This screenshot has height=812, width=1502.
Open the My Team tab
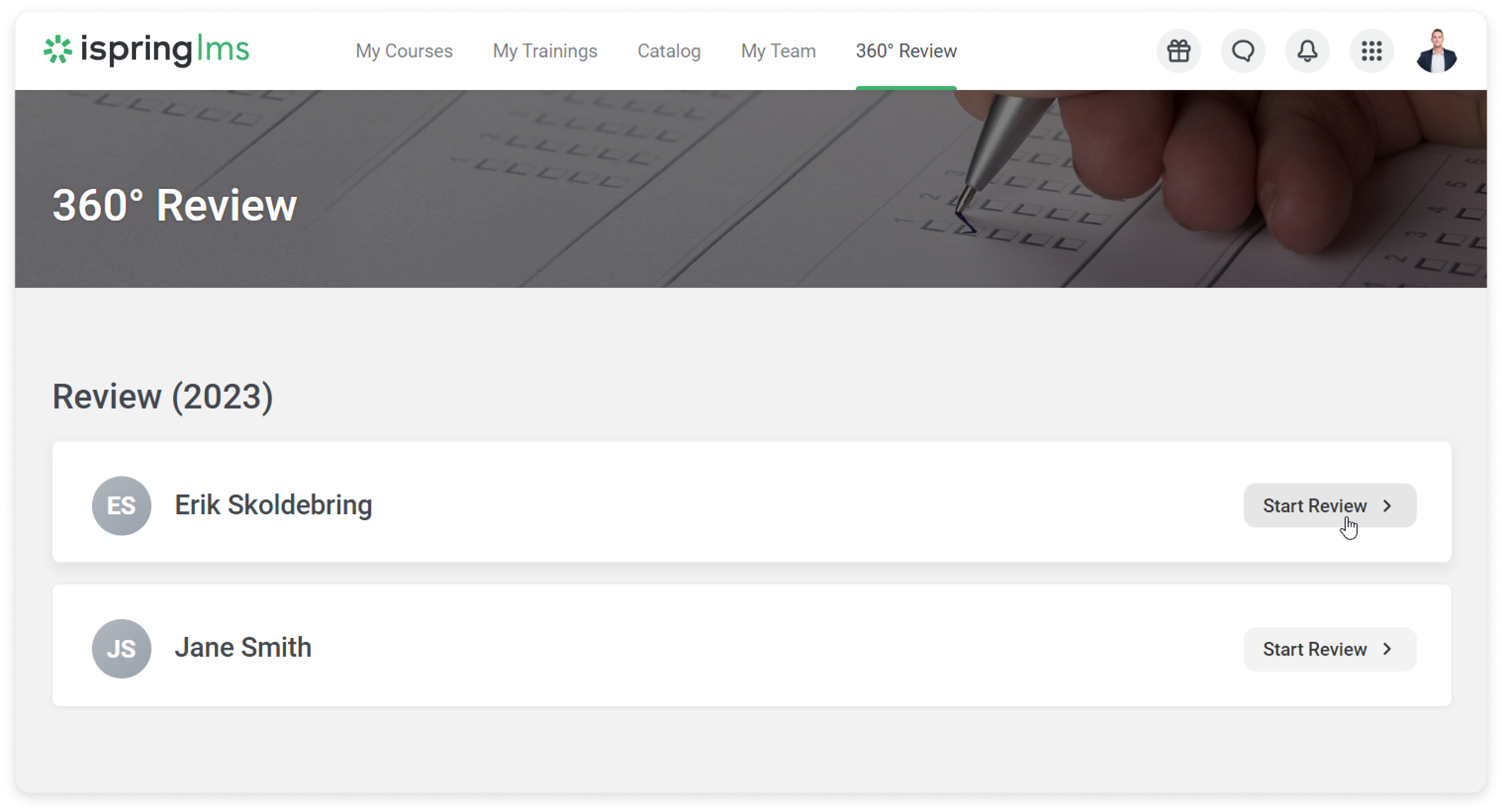(x=778, y=51)
